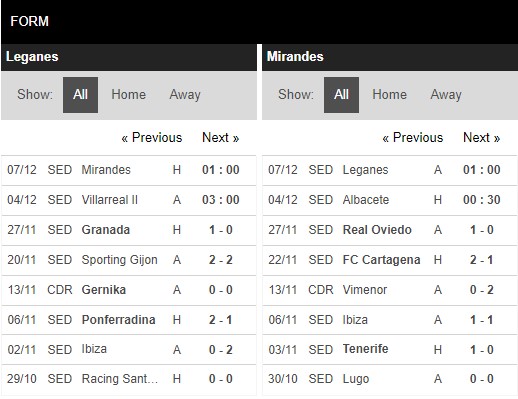This screenshot has width=518, height=399.
Task: Open the Gernika cup match row
Action: coord(129,290)
